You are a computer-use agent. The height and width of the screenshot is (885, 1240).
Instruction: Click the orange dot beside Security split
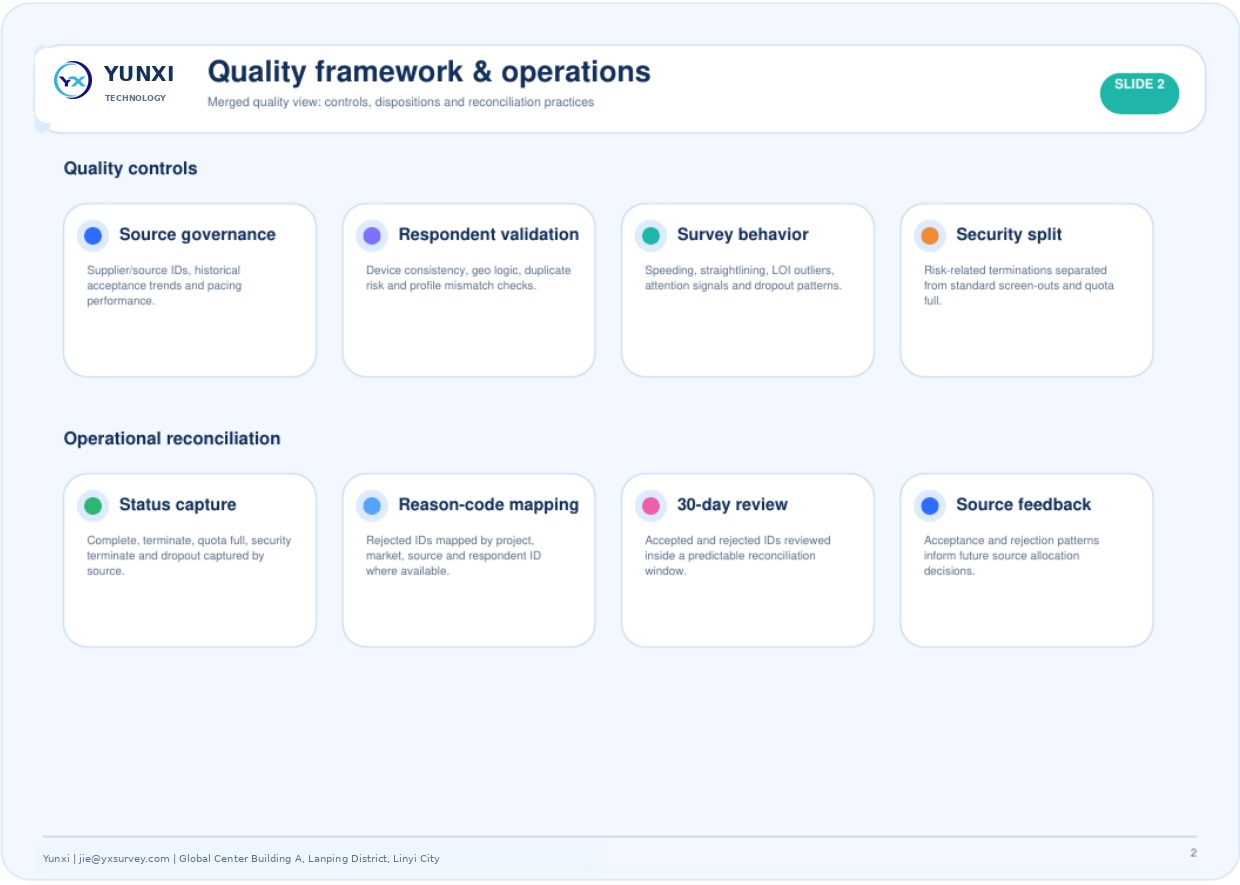930,236
